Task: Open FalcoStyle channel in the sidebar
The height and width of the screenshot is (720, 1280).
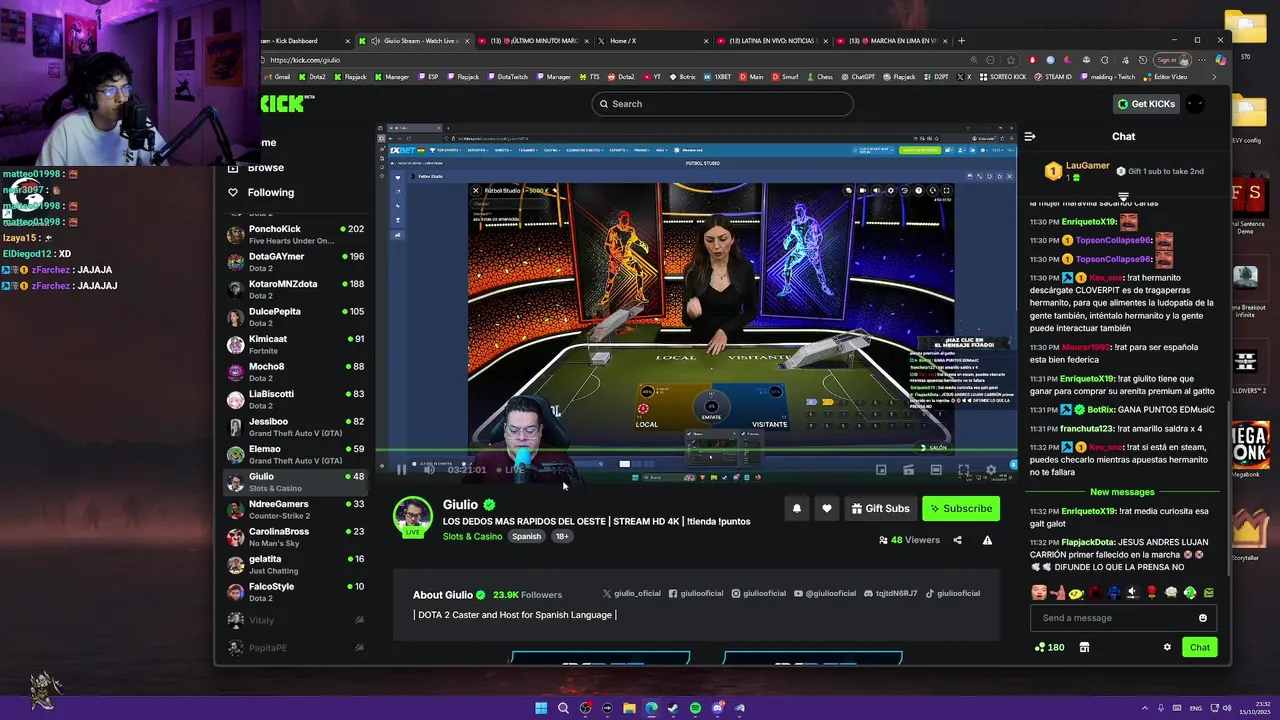Action: click(296, 592)
